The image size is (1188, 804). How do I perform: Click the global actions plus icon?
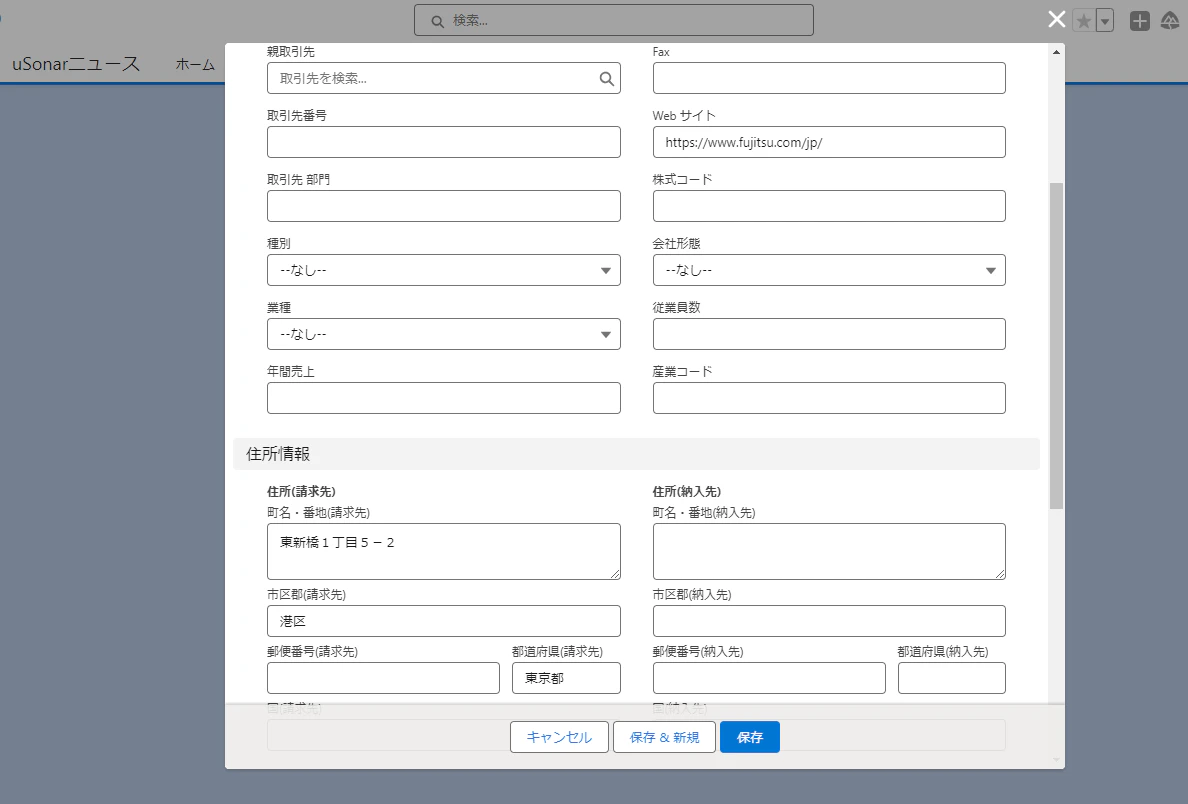pyautogui.click(x=1140, y=21)
